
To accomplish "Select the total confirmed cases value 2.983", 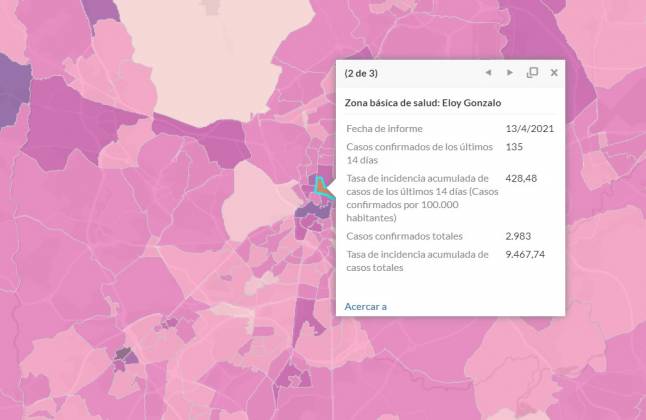I will tap(520, 236).
